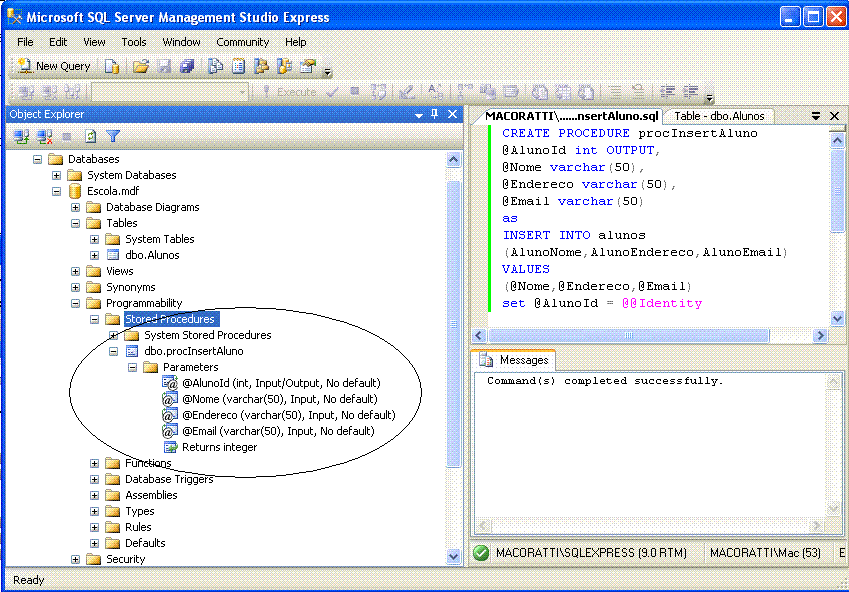The image size is (849, 592).
Task: Switch to the Table - dbo.Alunos tab
Action: point(719,116)
